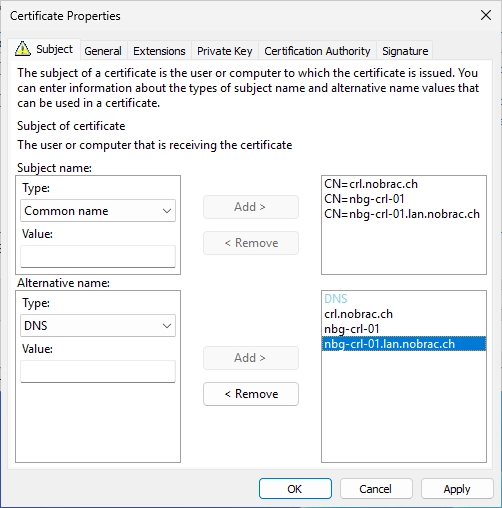Select nbg-crl-01 DNS entry
This screenshot has height=508, width=502.
(x=352, y=329)
